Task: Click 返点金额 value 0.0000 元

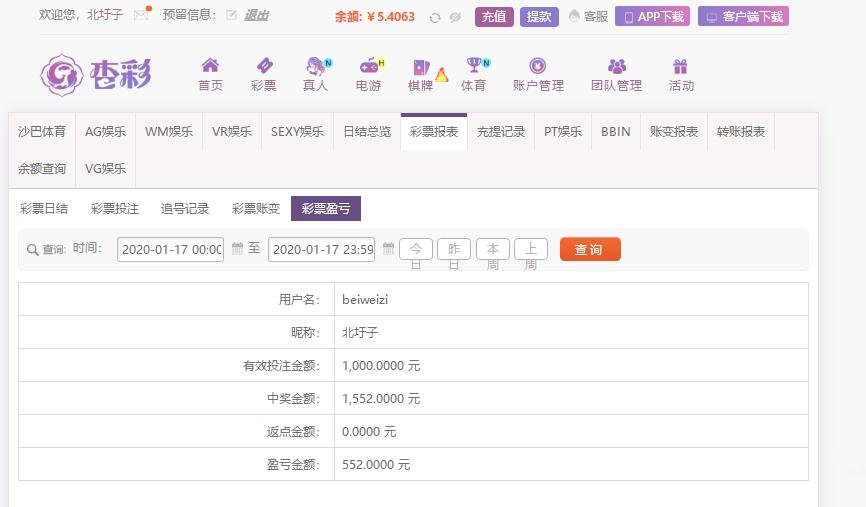Action: [x=369, y=432]
